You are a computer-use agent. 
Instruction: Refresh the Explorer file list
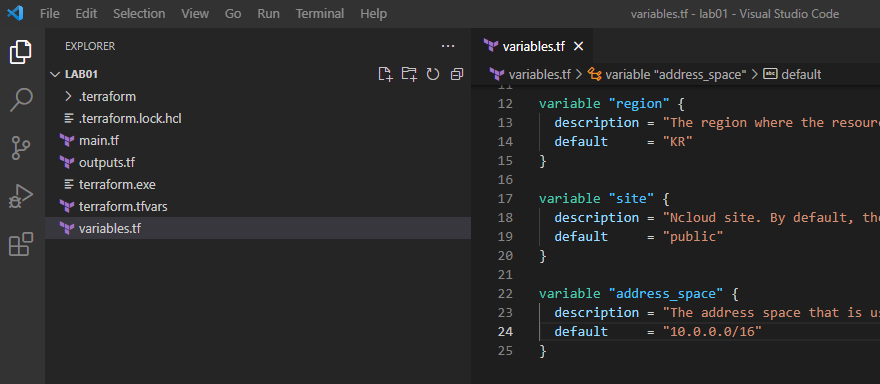click(433, 74)
